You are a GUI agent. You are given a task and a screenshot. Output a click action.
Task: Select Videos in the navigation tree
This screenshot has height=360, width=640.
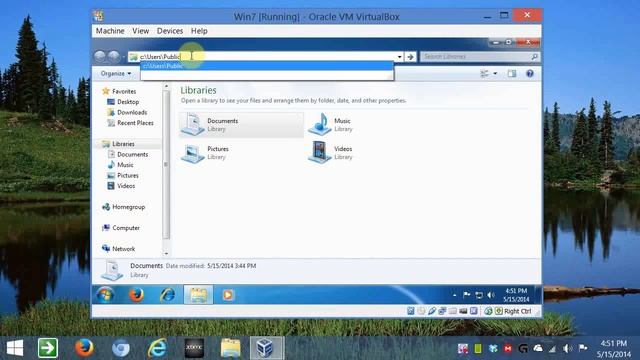(121, 186)
